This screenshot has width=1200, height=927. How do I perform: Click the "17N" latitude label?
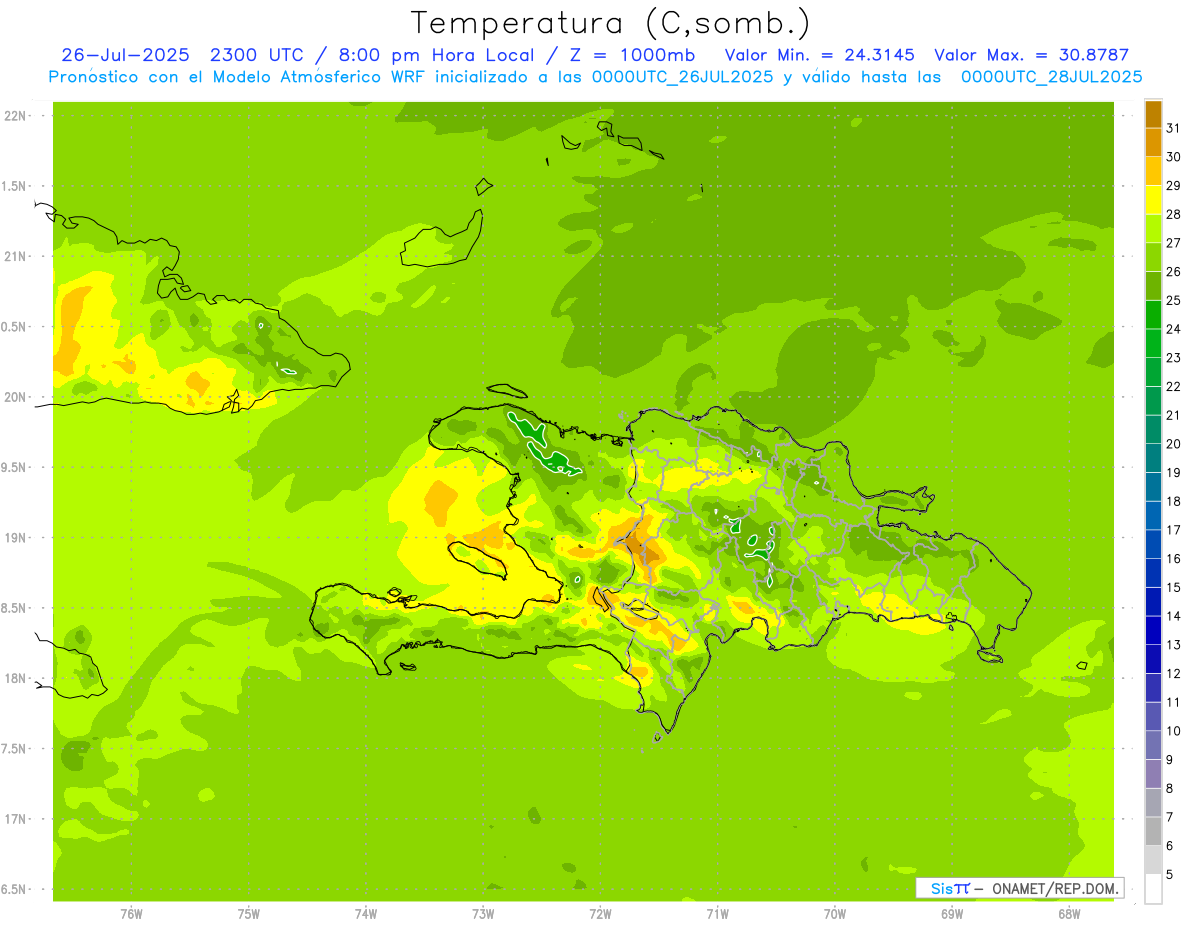[x=14, y=819]
